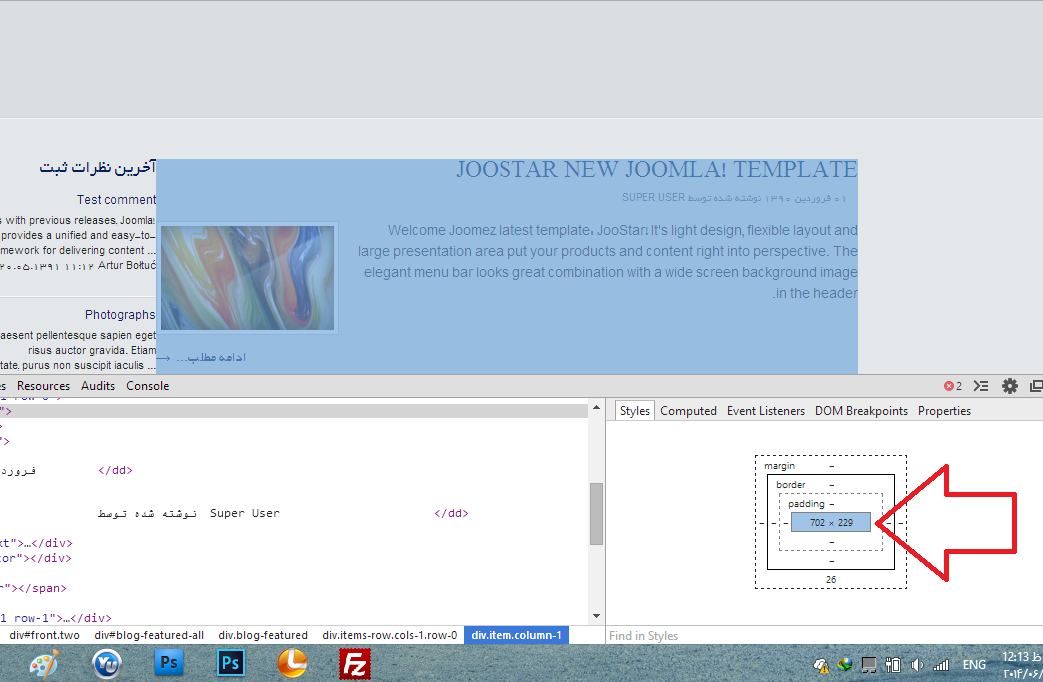
Task: Select the DOM Breakpoints tab
Action: (861, 411)
